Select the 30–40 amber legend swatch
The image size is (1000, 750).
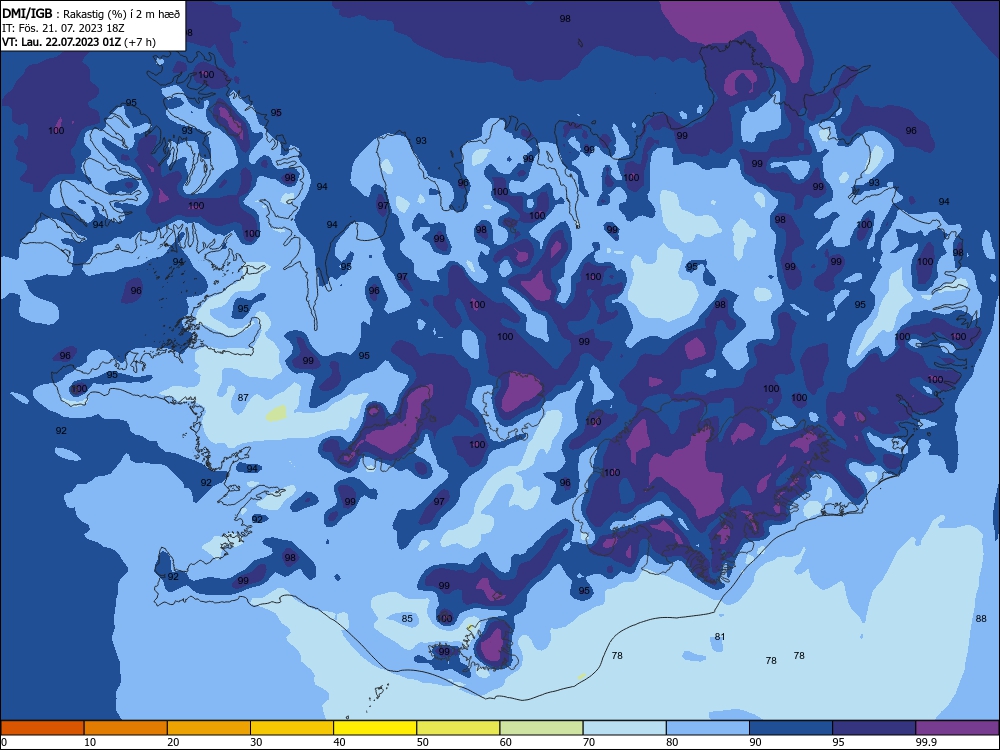click(292, 728)
